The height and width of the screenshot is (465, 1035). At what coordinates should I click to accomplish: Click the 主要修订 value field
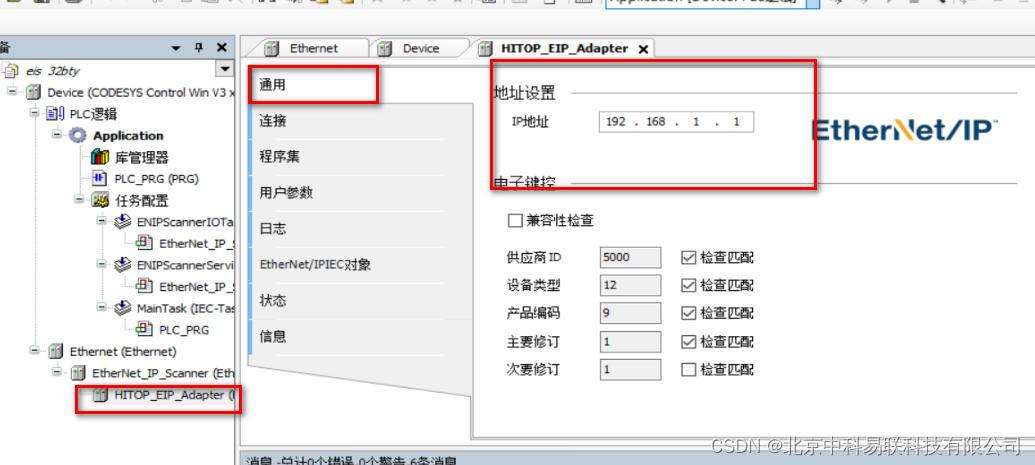pos(630,341)
